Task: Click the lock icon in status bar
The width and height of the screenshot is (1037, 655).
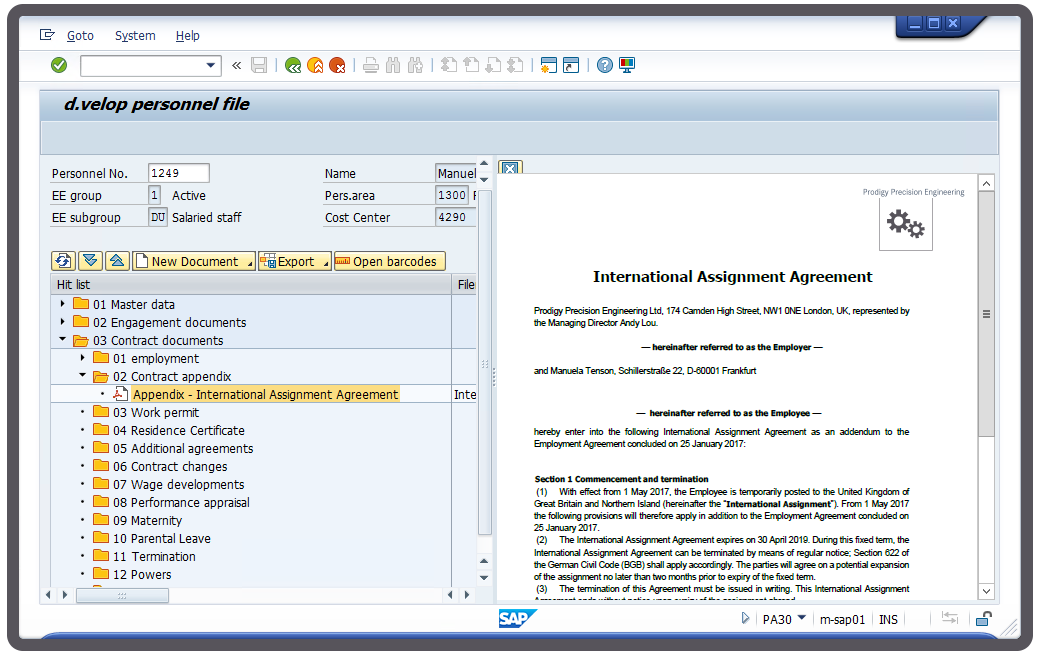Action: tap(983, 619)
